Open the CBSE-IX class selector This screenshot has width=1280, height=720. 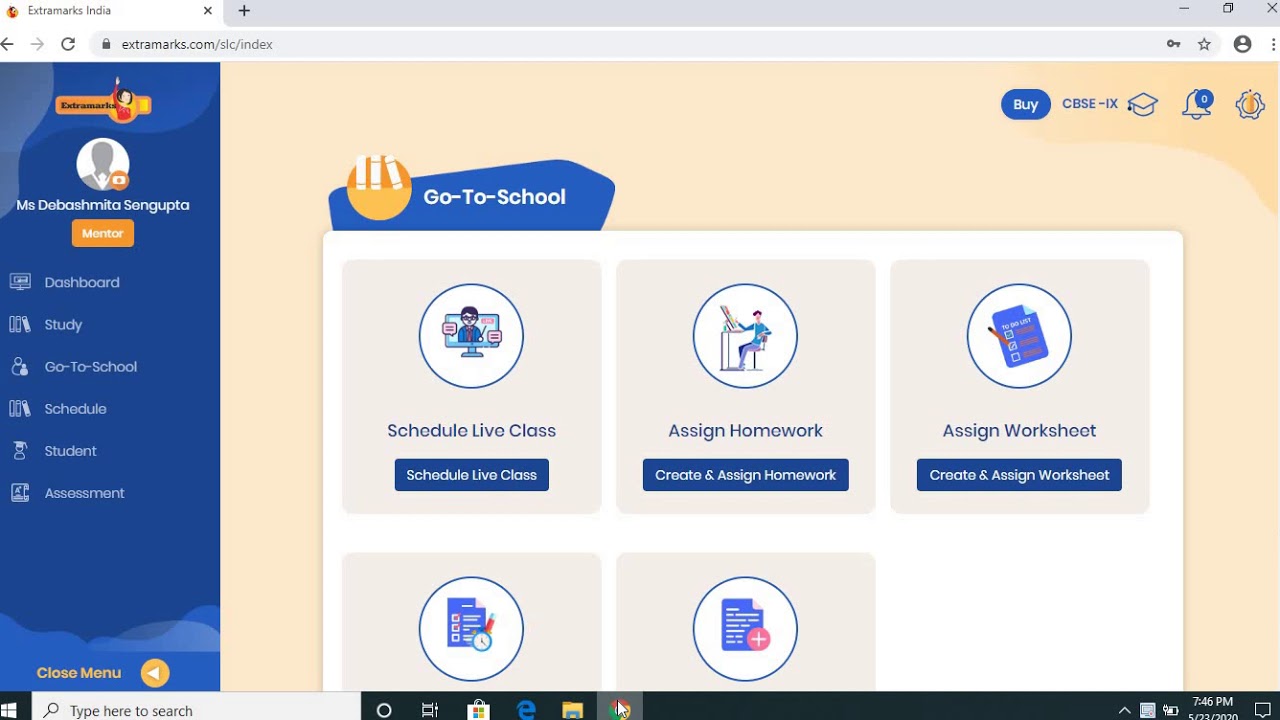tap(1090, 104)
